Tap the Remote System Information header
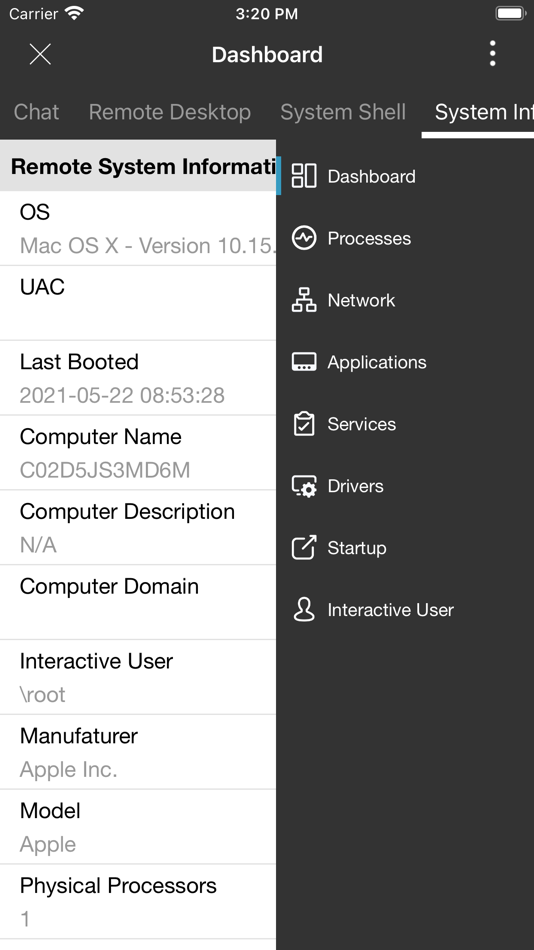This screenshot has height=950, width=534. click(138, 166)
